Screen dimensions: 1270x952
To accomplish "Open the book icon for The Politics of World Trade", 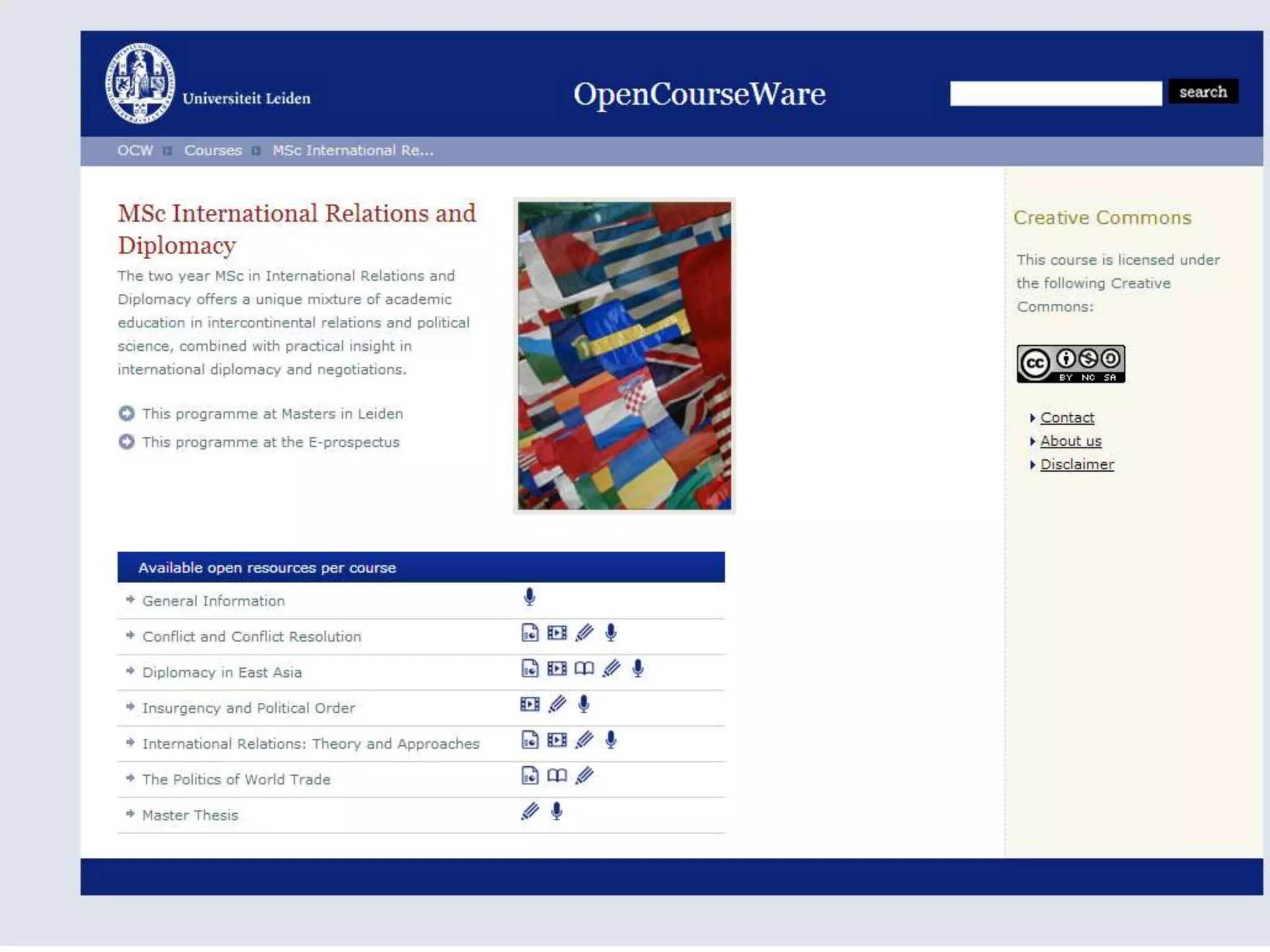I will [557, 776].
